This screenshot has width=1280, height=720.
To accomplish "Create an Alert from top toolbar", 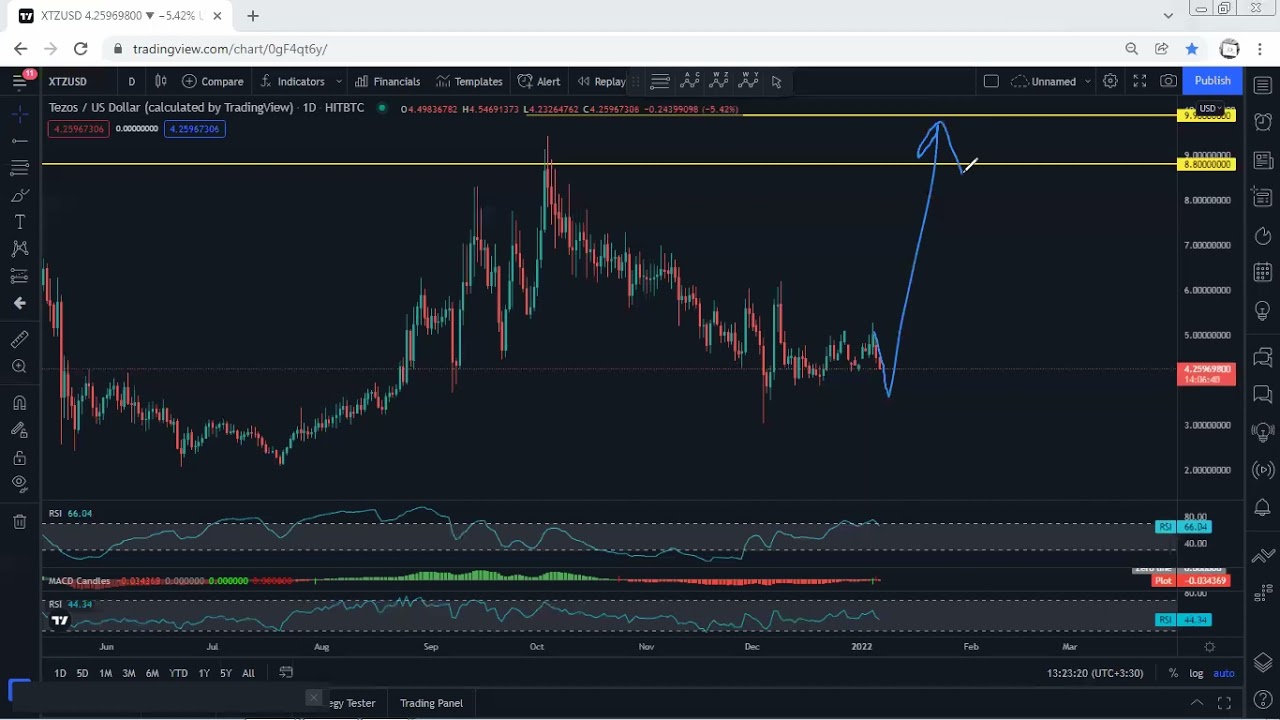I will 539,81.
